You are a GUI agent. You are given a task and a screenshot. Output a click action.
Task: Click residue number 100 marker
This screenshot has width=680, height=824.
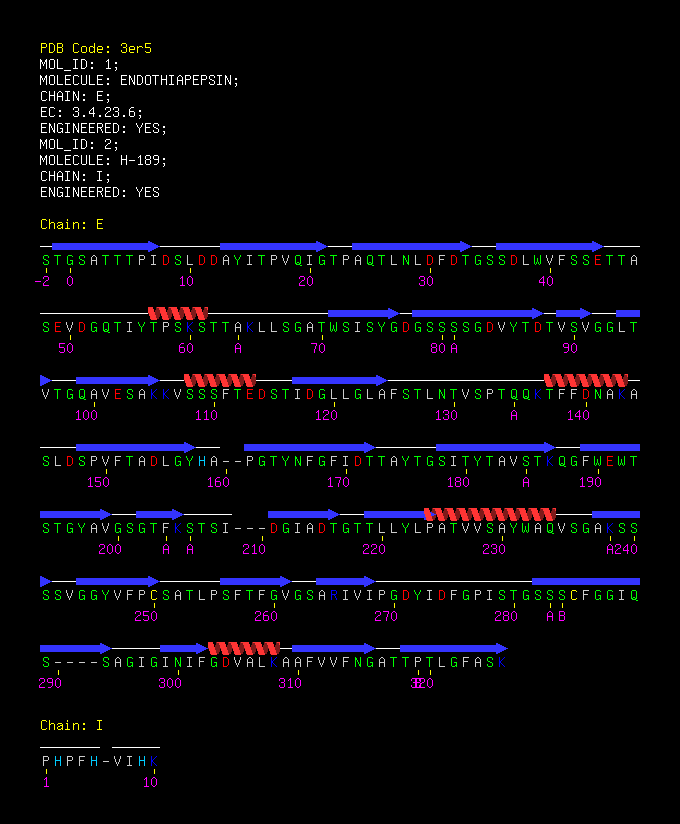point(86,416)
